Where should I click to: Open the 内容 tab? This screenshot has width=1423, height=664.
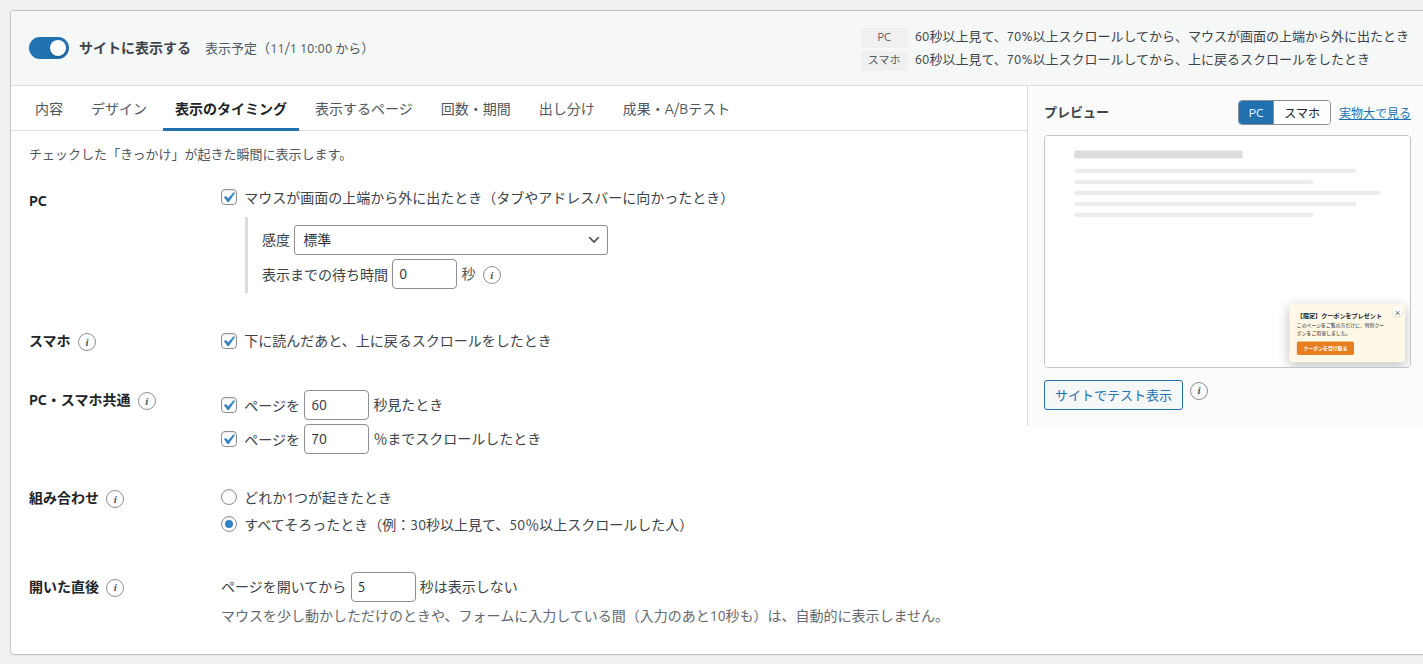point(49,109)
